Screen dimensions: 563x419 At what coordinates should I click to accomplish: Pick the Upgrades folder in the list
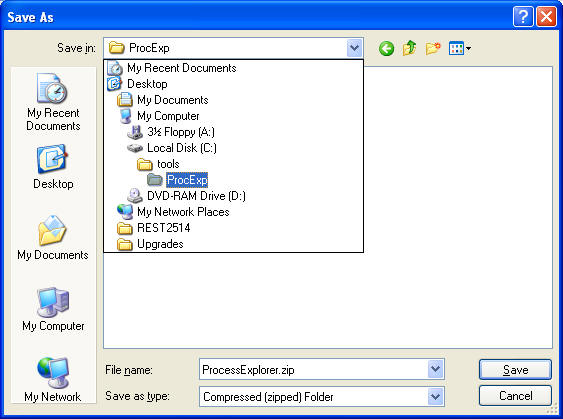pyautogui.click(x=150, y=244)
